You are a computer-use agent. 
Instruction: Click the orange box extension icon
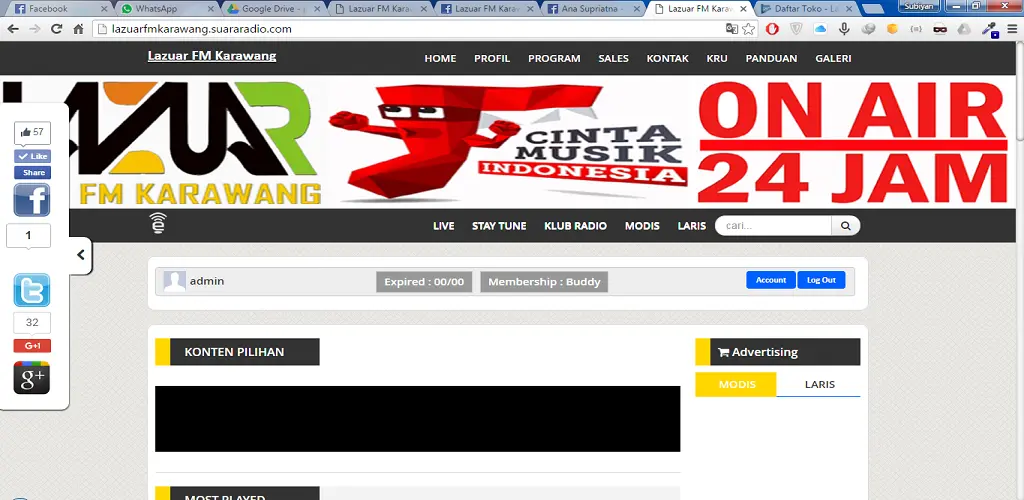point(892,29)
